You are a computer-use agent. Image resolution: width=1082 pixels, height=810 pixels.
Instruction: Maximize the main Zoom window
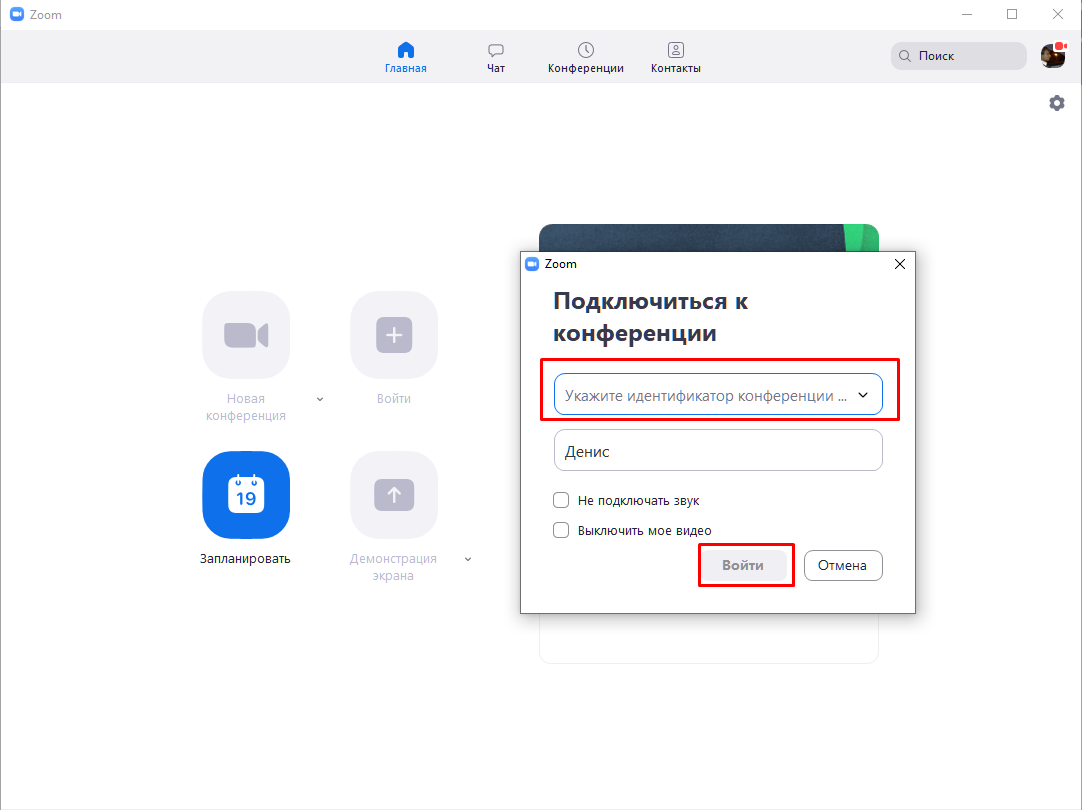click(x=1012, y=14)
